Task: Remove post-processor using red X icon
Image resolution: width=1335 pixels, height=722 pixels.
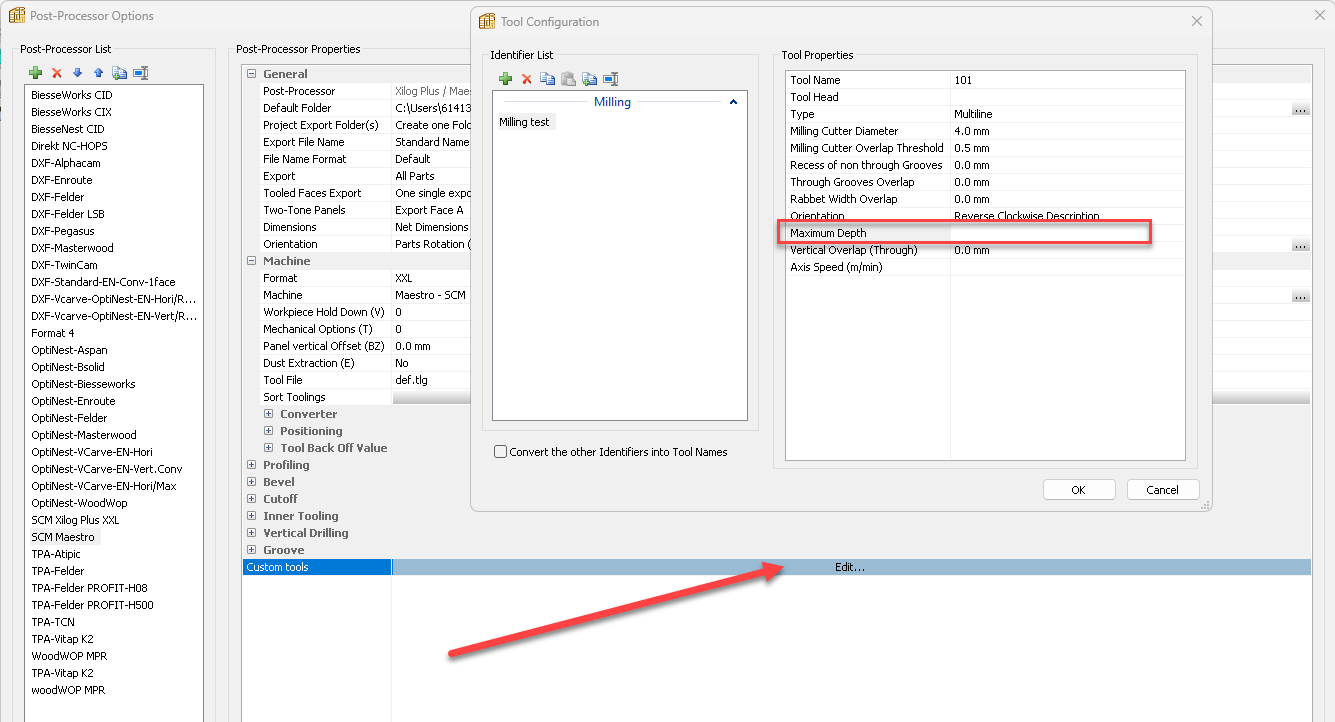Action: click(x=56, y=72)
